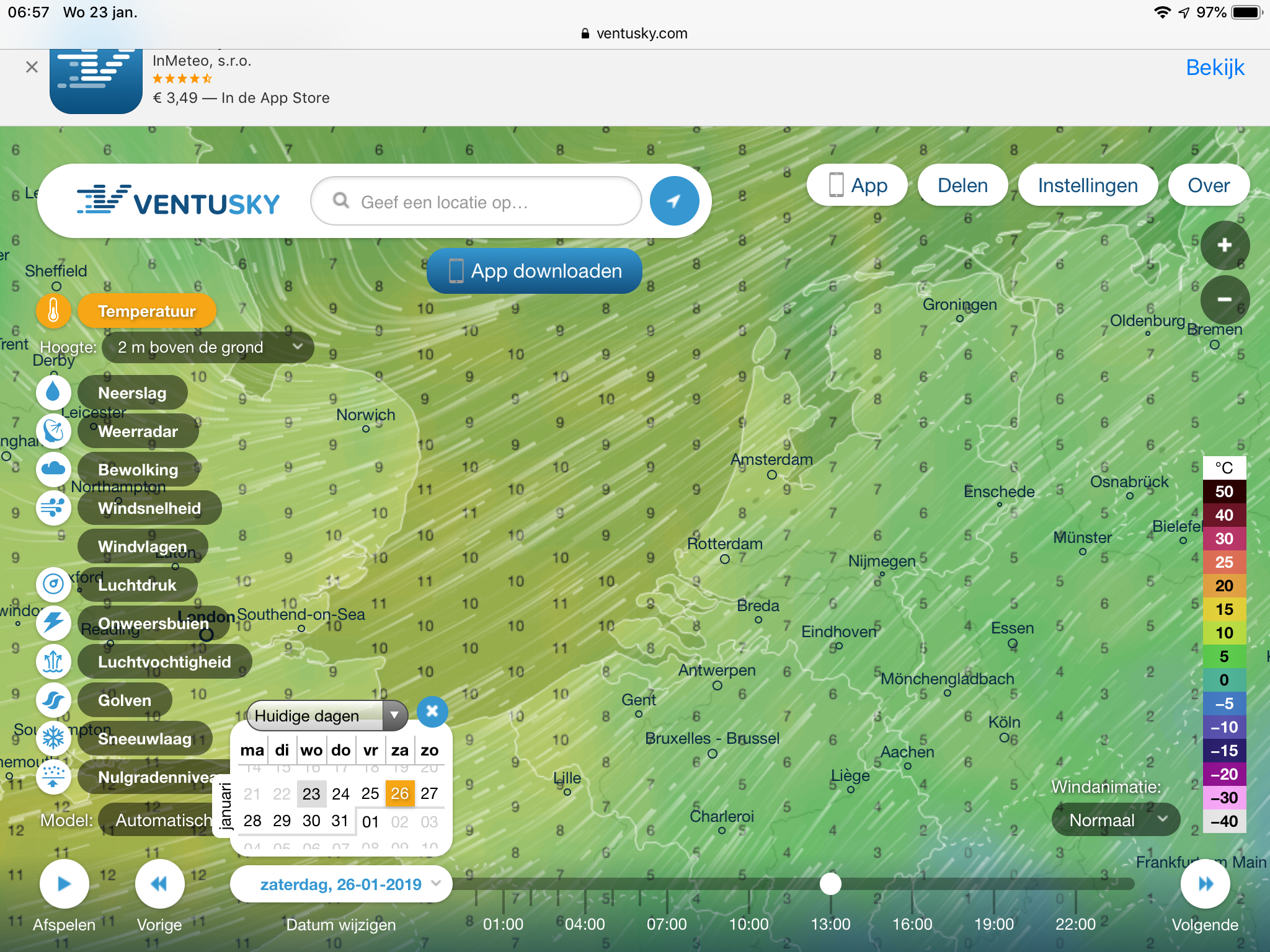Screen dimensions: 1270x952
Task: Close the calendar popup with blue X
Action: click(x=432, y=711)
